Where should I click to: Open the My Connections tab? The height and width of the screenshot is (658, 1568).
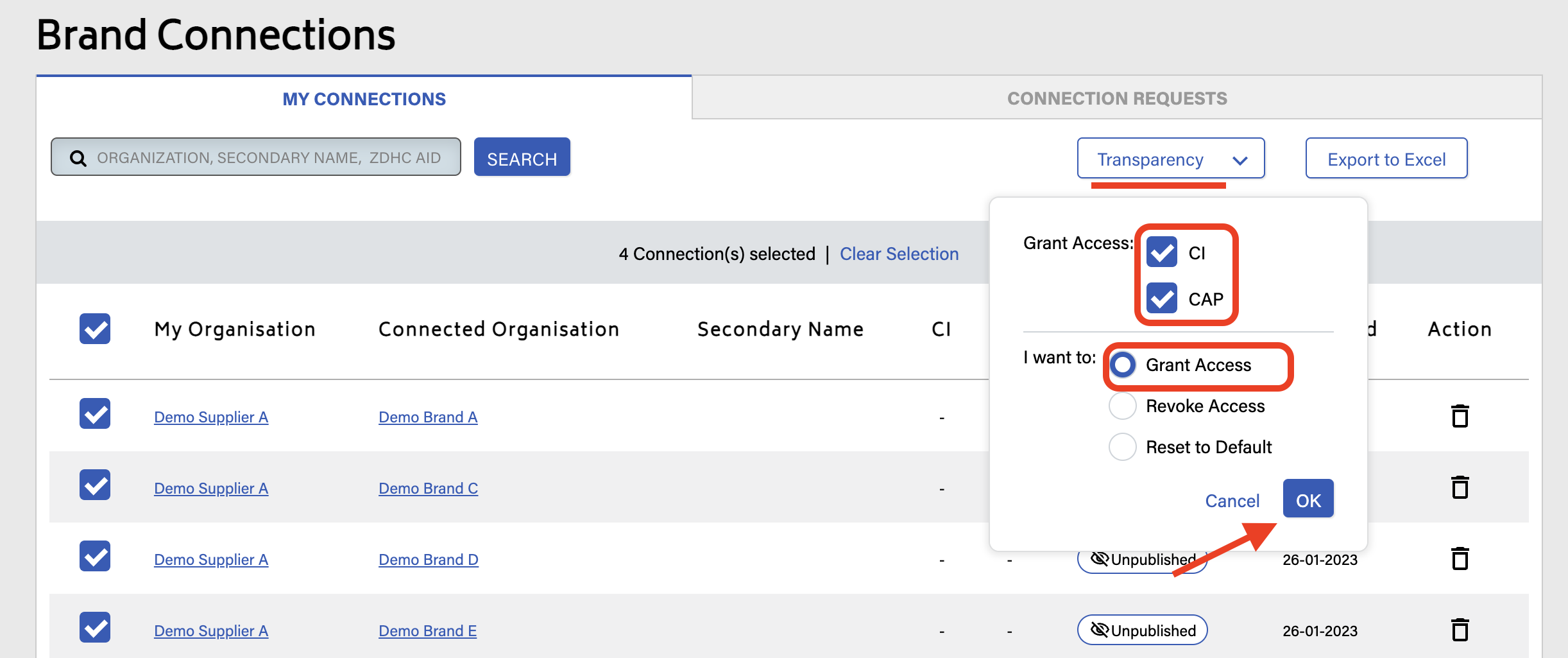(x=364, y=99)
